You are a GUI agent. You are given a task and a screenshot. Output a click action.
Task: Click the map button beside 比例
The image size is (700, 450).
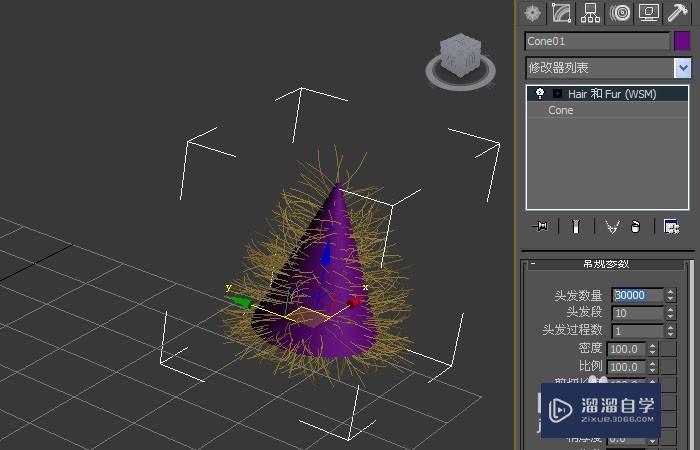click(669, 367)
